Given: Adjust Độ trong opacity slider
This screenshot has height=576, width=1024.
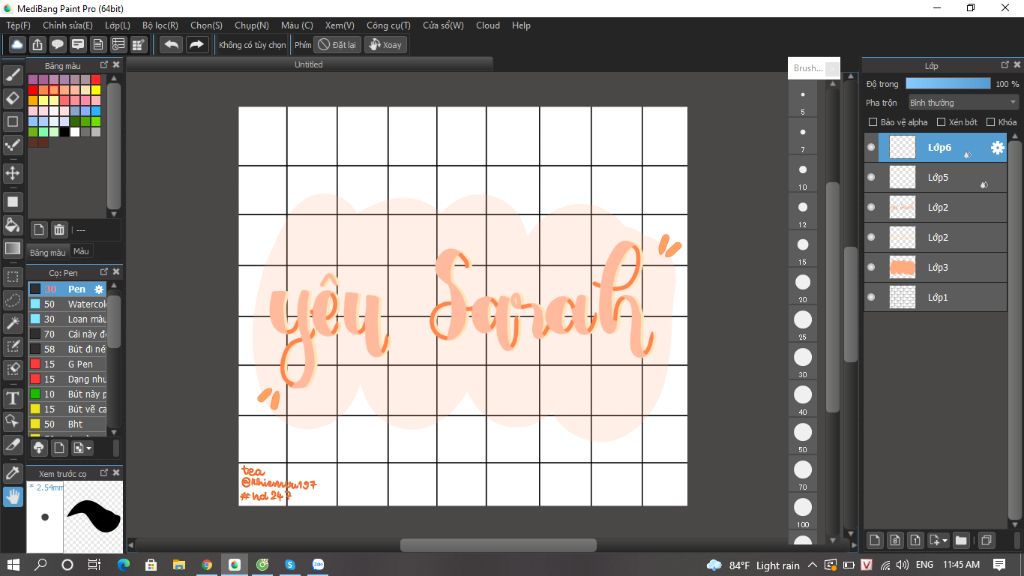Looking at the screenshot, I should tap(948, 84).
